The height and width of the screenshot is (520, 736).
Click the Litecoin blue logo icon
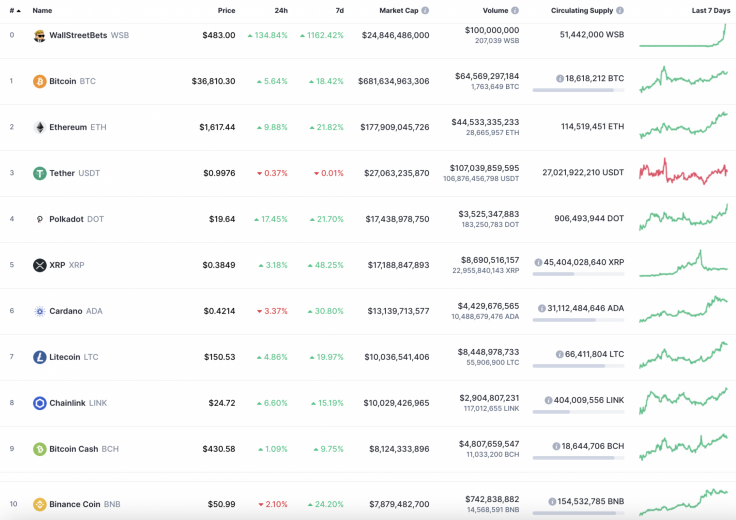point(39,357)
